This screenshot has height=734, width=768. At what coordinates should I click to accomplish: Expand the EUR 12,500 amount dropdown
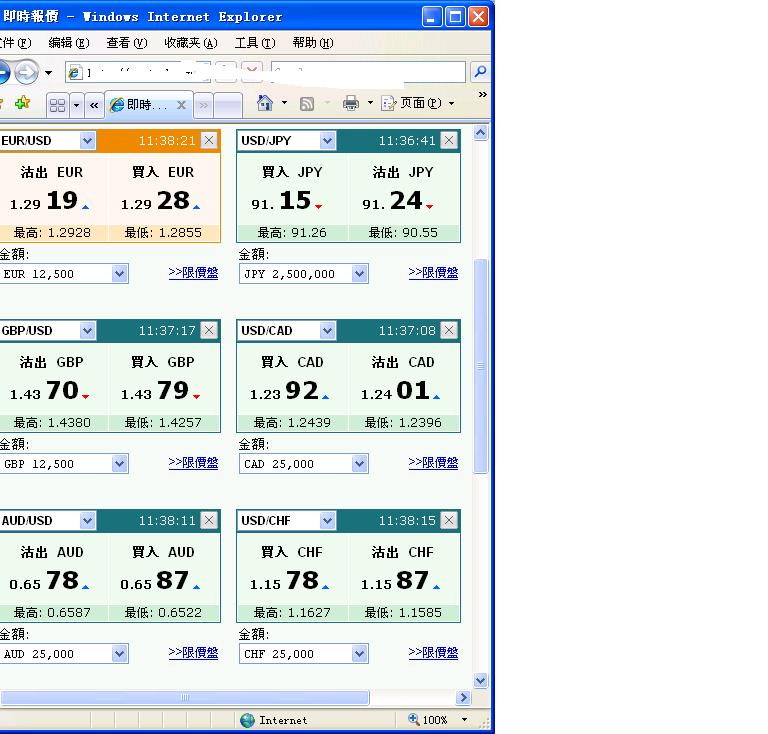[120, 274]
